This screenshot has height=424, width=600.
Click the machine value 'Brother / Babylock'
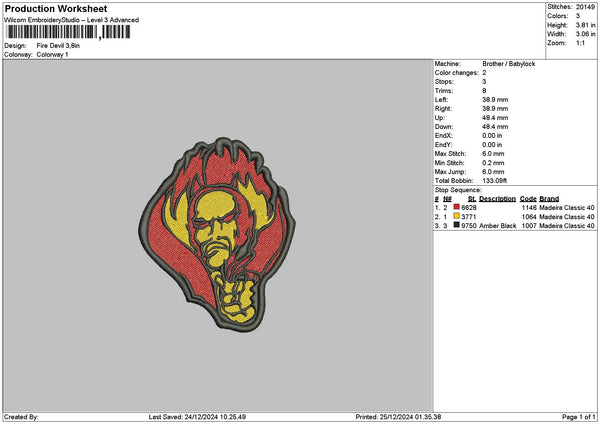pyautogui.click(x=509, y=64)
